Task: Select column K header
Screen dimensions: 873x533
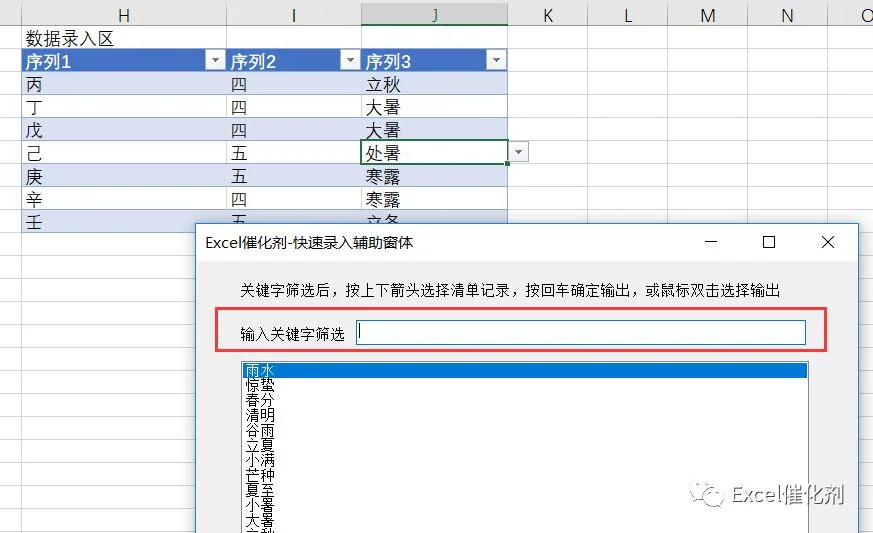Action: 548,15
